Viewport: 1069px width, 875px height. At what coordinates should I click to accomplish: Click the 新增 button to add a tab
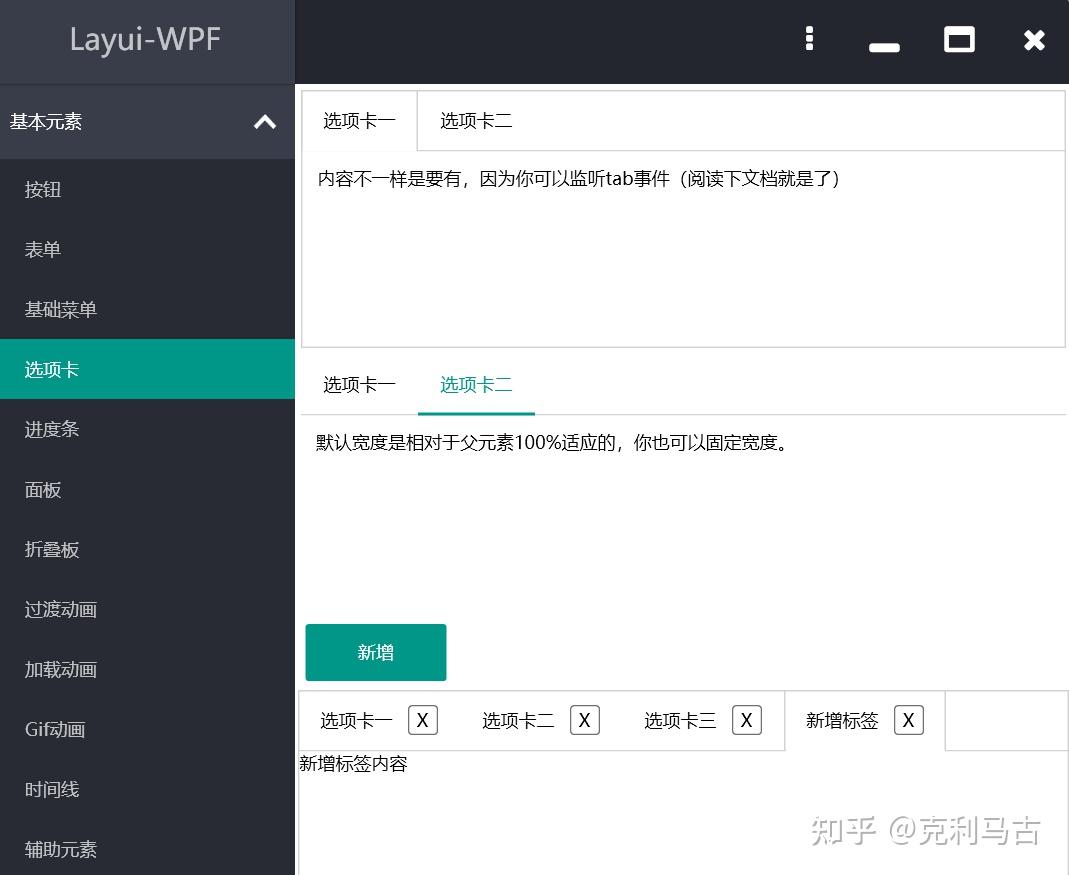tap(375, 651)
